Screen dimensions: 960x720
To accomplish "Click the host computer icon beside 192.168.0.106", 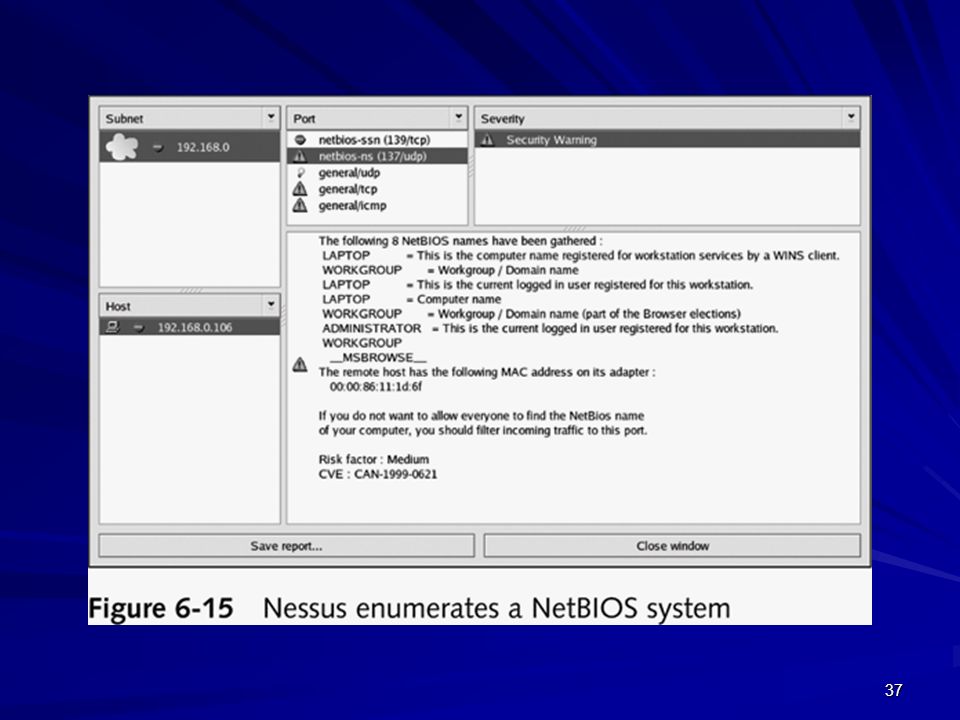I will [112, 327].
